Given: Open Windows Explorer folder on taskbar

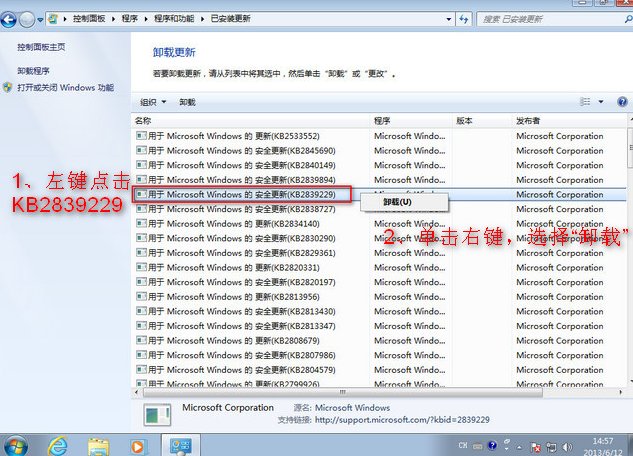Looking at the screenshot, I should pos(98,443).
